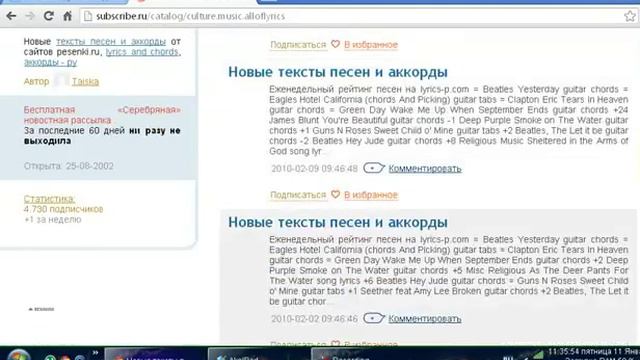
Task: Click the heart icon below the 2010-02-09 post
Action: (336, 194)
